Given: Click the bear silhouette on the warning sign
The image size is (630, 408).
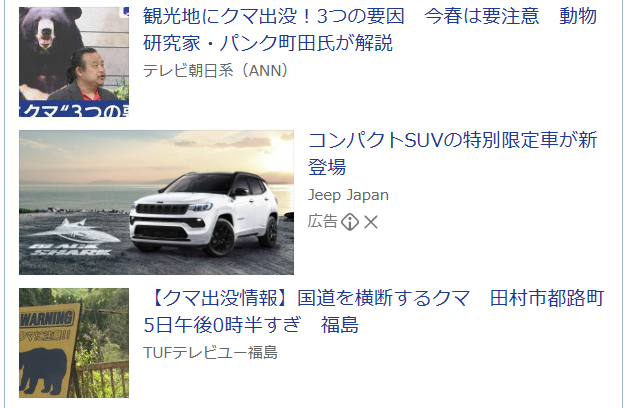Looking at the screenshot, I should pyautogui.click(x=43, y=370).
